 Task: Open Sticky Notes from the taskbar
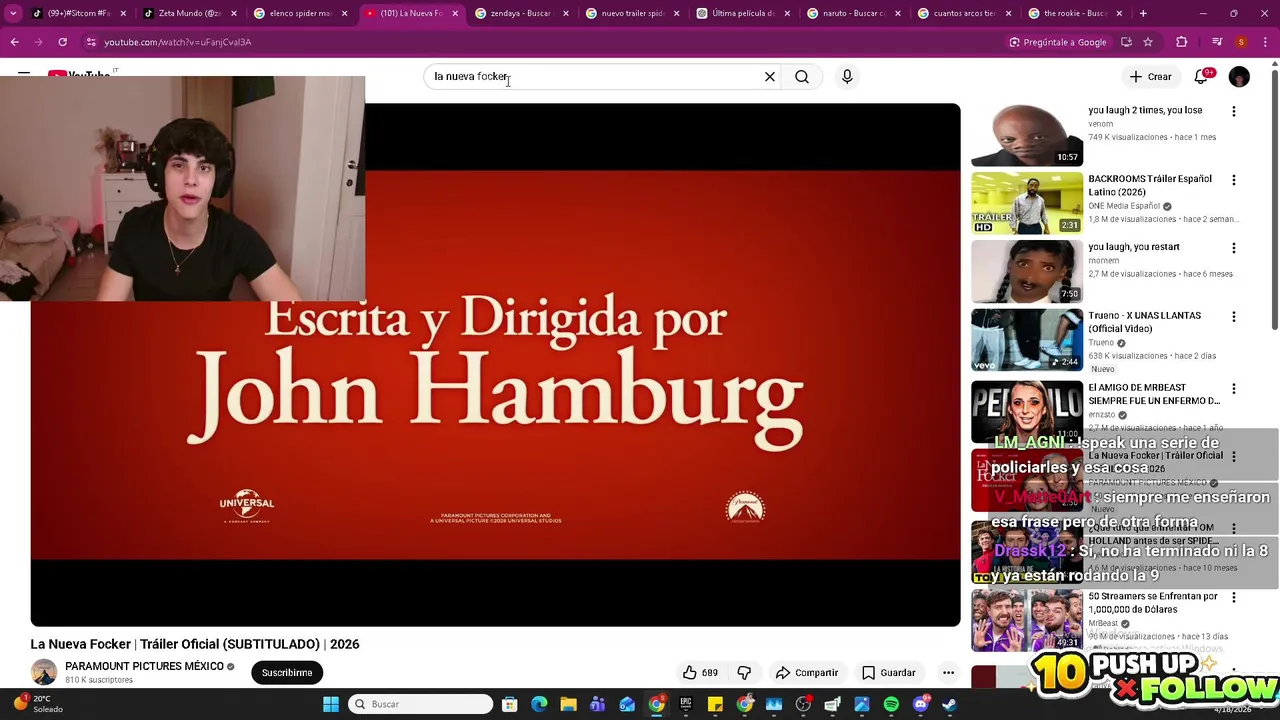pyautogui.click(x=715, y=704)
